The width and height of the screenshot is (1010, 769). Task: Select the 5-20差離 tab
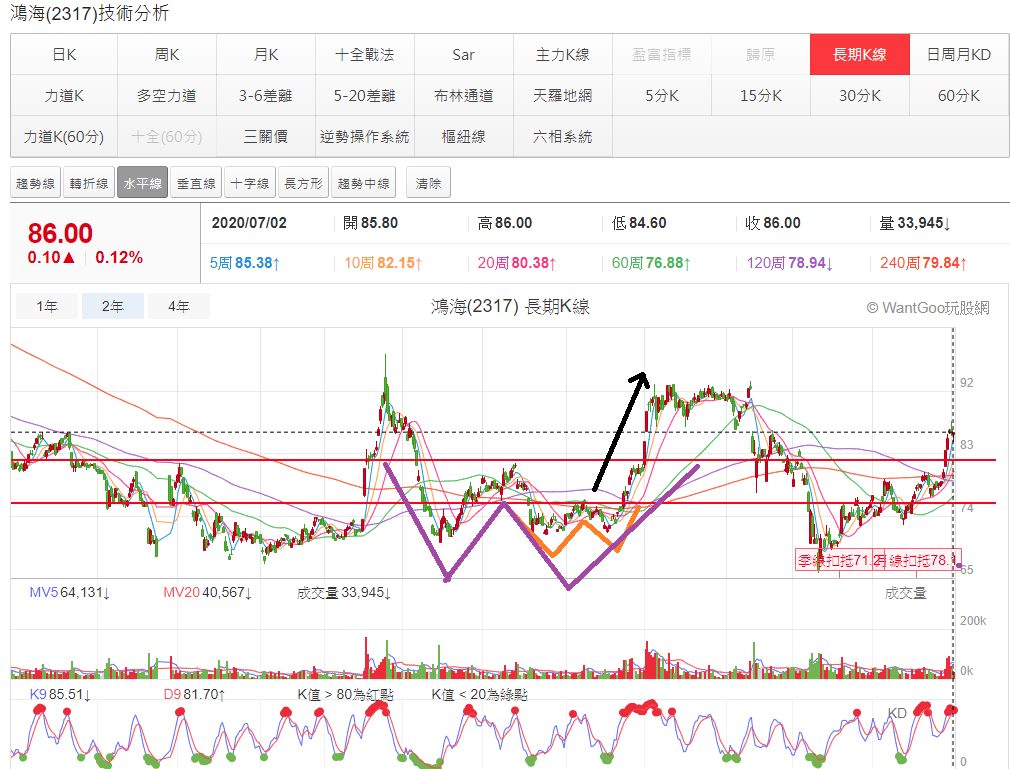[x=365, y=96]
